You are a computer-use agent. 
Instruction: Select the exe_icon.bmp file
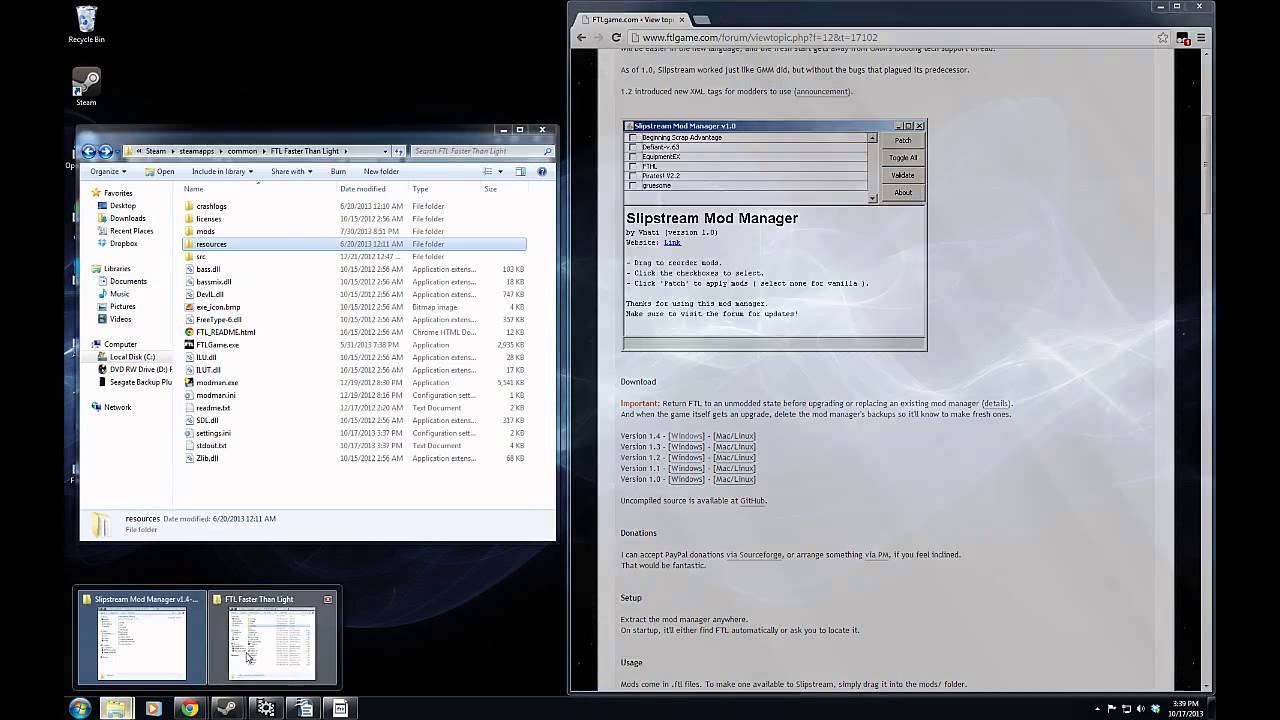[218, 307]
